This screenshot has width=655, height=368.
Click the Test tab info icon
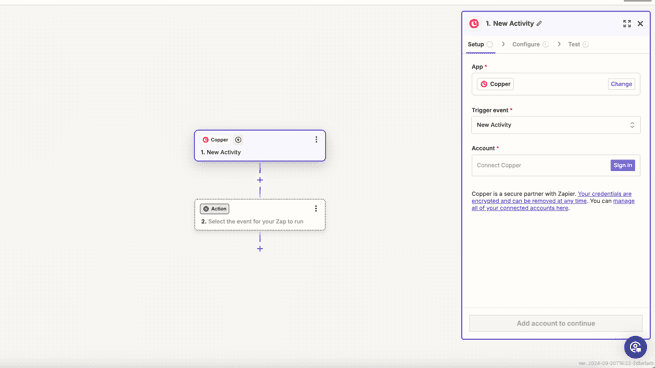click(586, 44)
